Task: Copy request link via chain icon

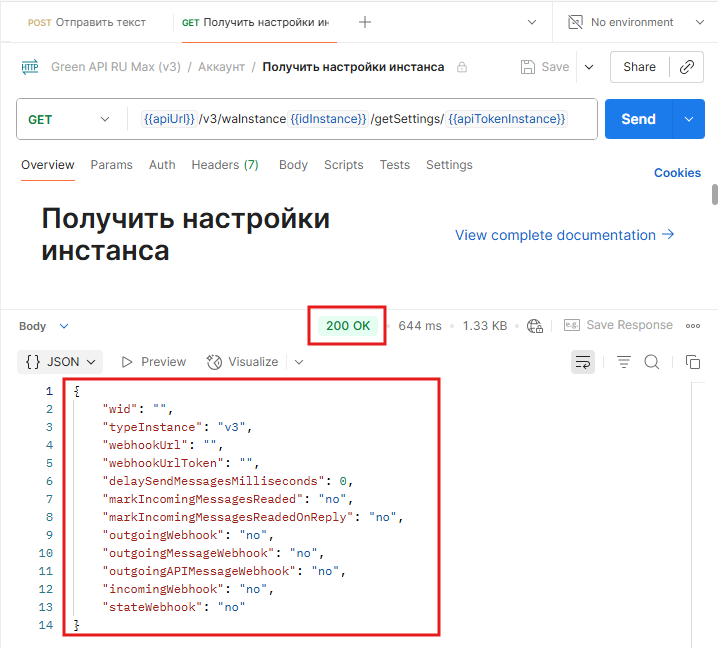Action: click(686, 67)
